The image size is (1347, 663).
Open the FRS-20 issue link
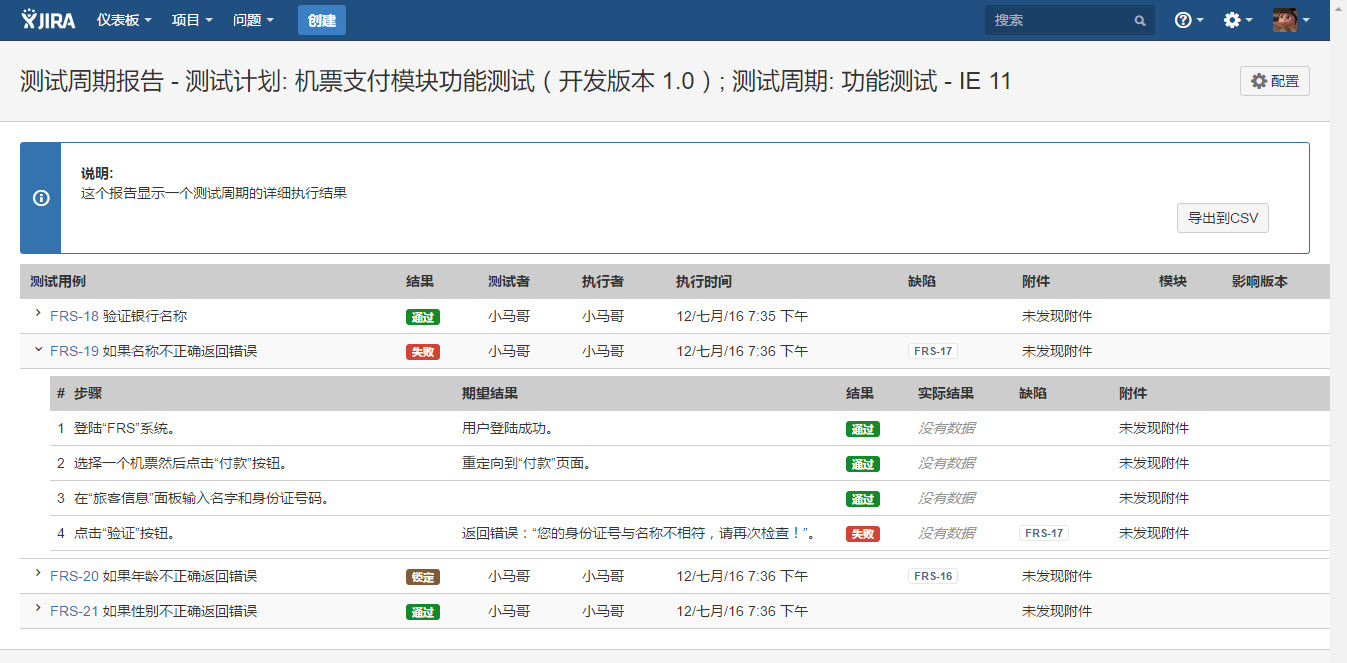coord(74,576)
